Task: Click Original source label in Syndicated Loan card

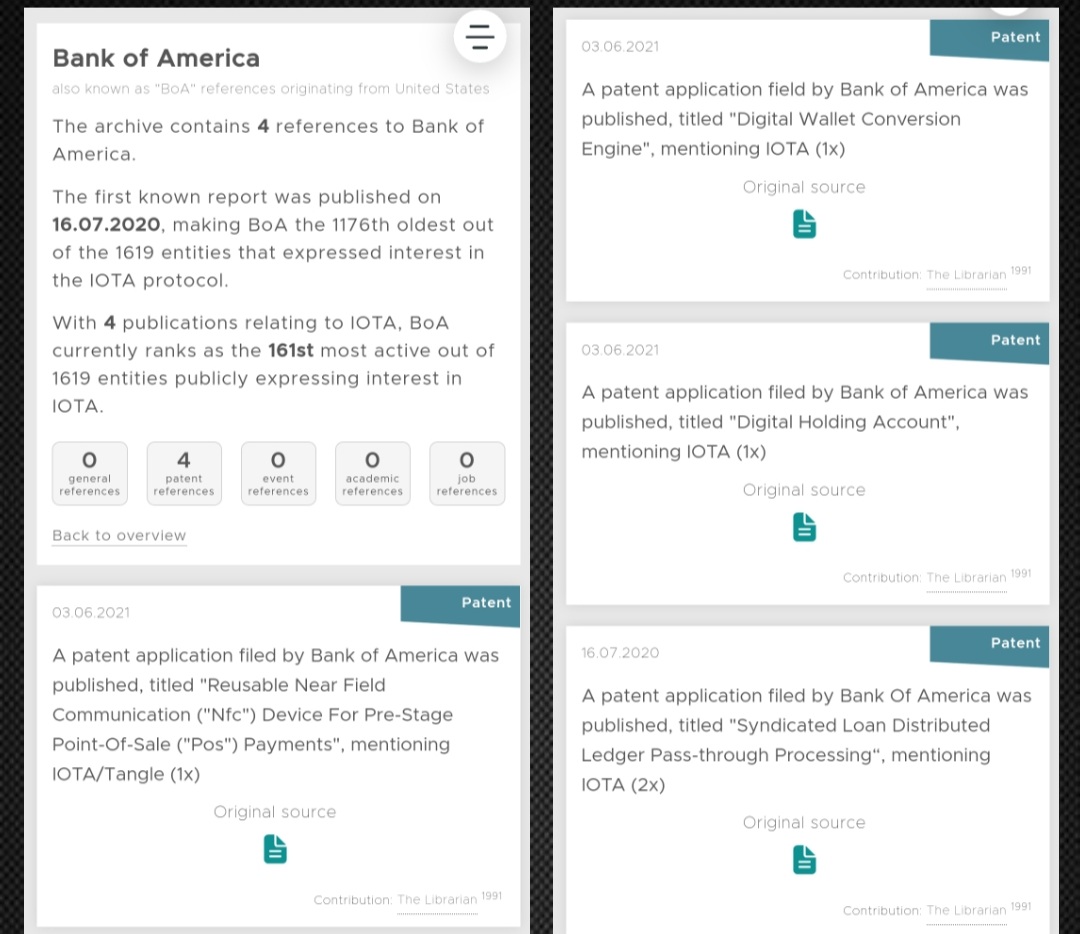Action: click(x=804, y=823)
